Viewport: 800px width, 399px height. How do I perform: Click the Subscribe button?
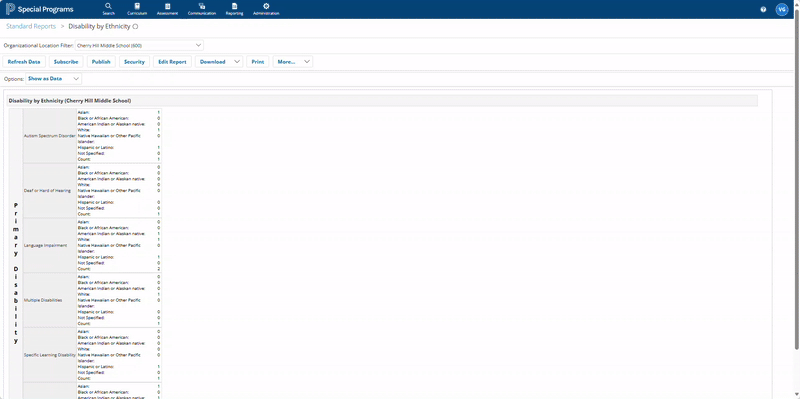[x=66, y=62]
